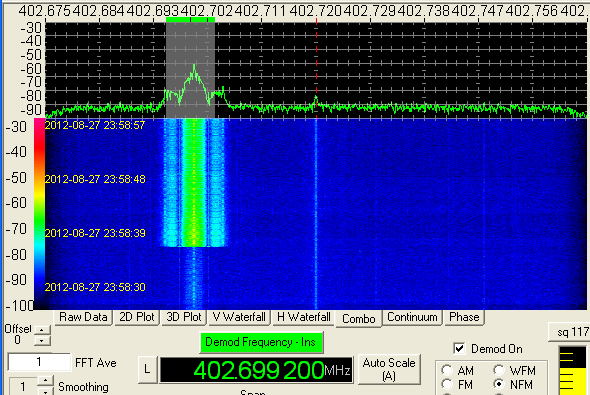Decrease the Offset with down arrow
This screenshot has width=590, height=395.
tap(42, 340)
